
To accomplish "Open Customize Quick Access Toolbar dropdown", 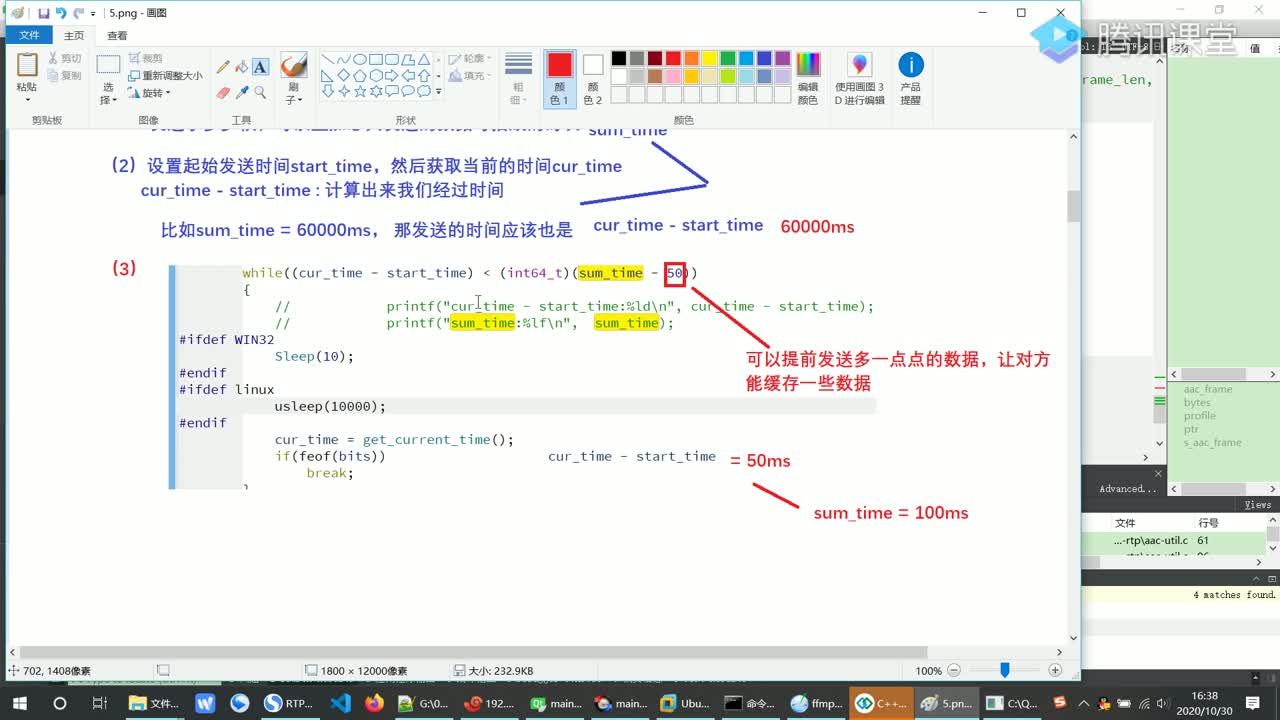I will [x=93, y=14].
